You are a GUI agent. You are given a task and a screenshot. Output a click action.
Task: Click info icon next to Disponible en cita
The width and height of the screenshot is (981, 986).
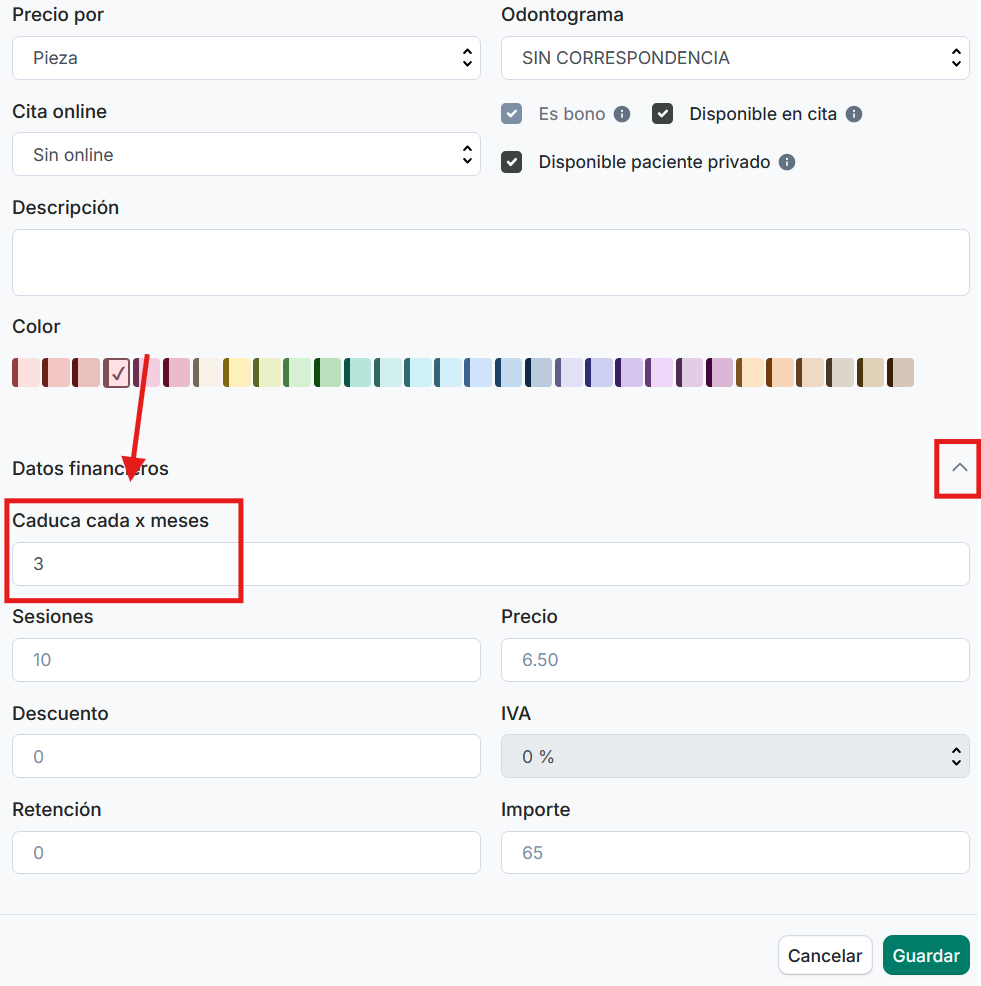point(854,114)
